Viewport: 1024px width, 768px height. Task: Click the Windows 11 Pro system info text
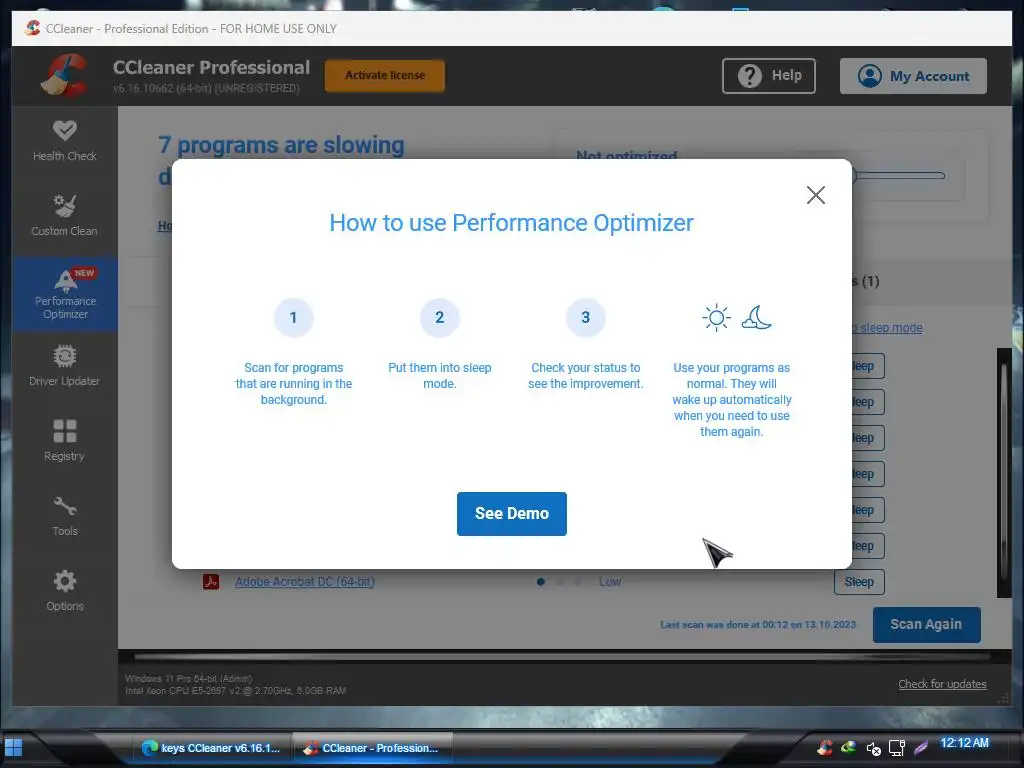(x=188, y=679)
